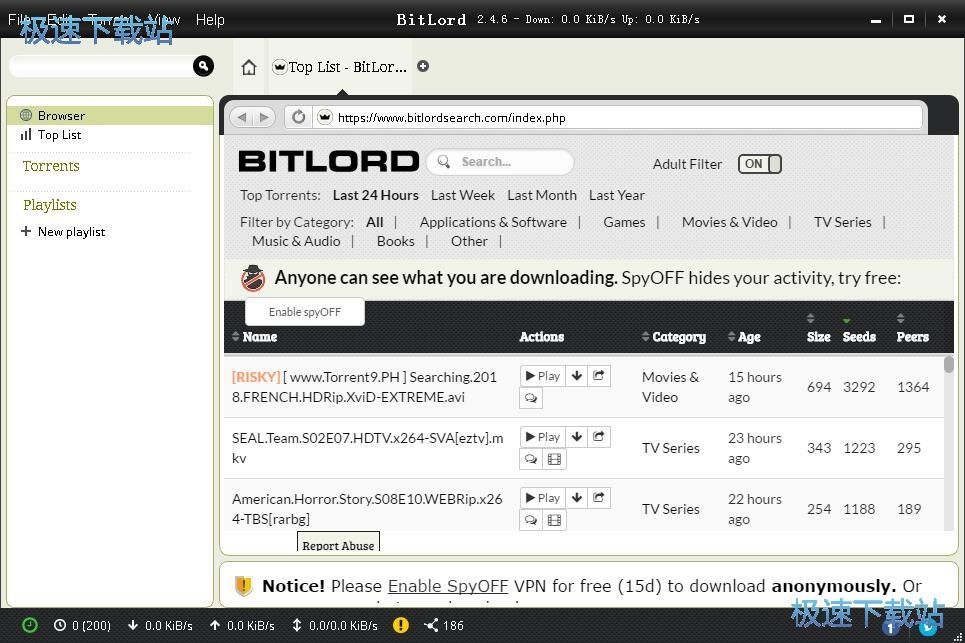The image size is (965, 643).
Task: Click the sidebar search input box
Action: pyautogui.click(x=102, y=66)
